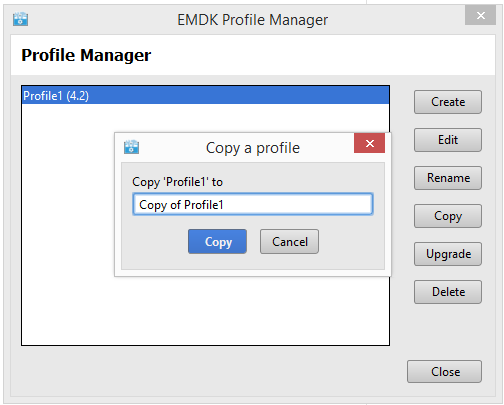Image resolution: width=504 pixels, height=405 pixels.
Task: Close the EMDK Profile Manager window with X
Action: [480, 15]
